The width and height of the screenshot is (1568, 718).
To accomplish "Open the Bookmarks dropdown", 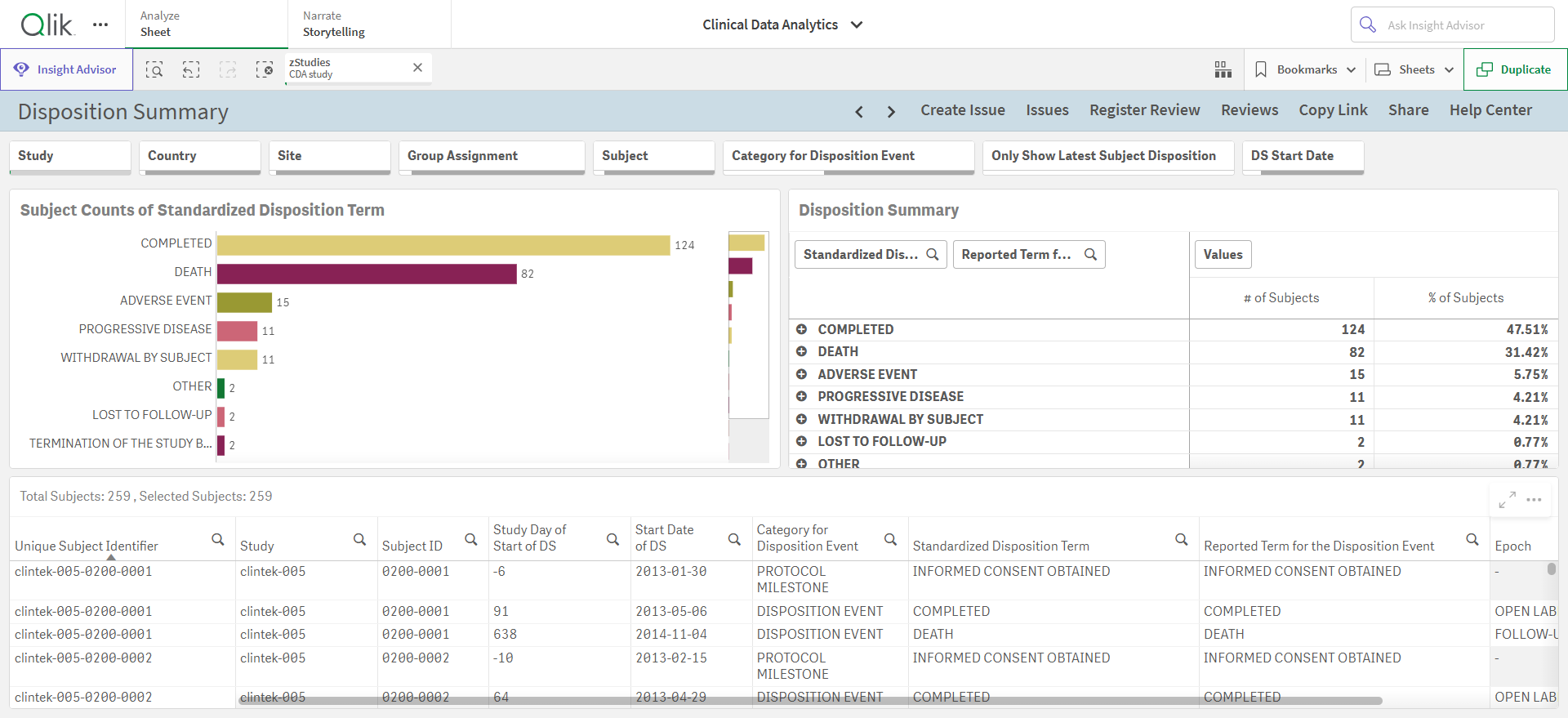I will 1305,69.
